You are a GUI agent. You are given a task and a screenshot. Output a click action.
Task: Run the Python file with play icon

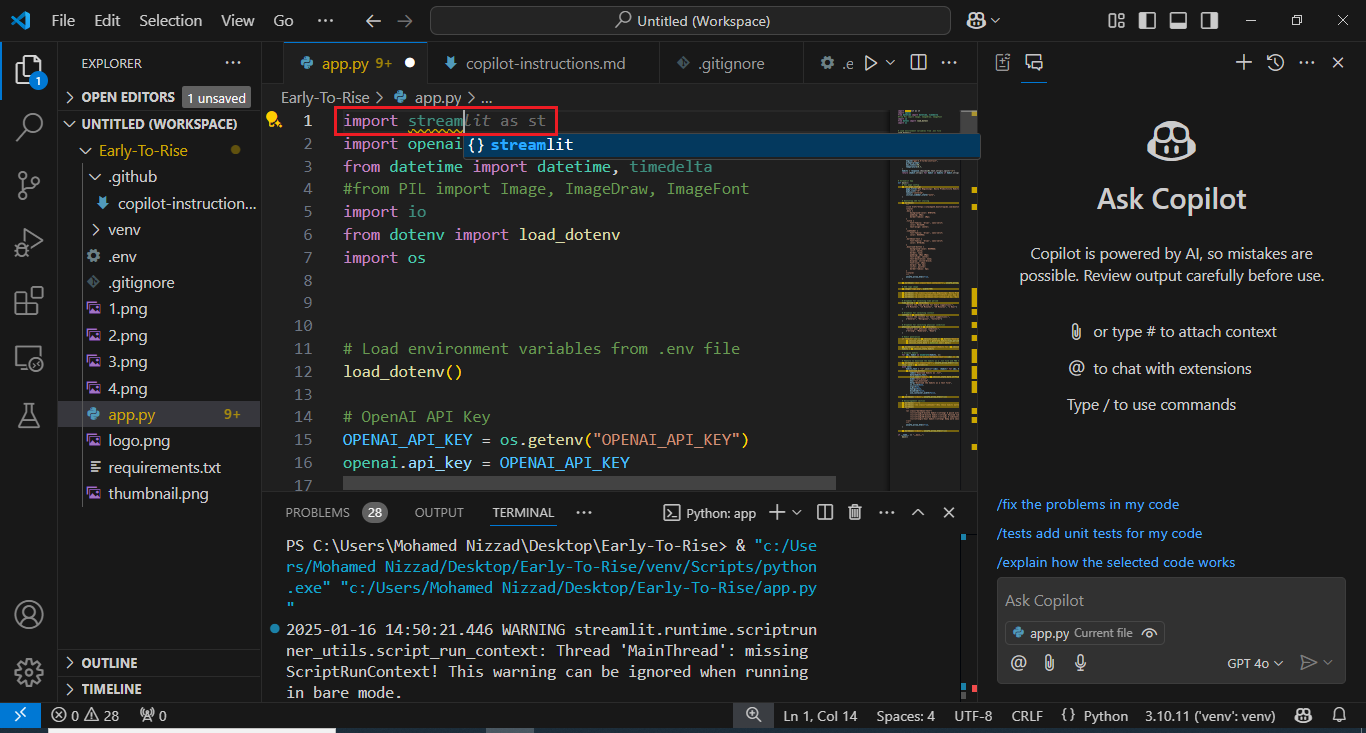870,63
